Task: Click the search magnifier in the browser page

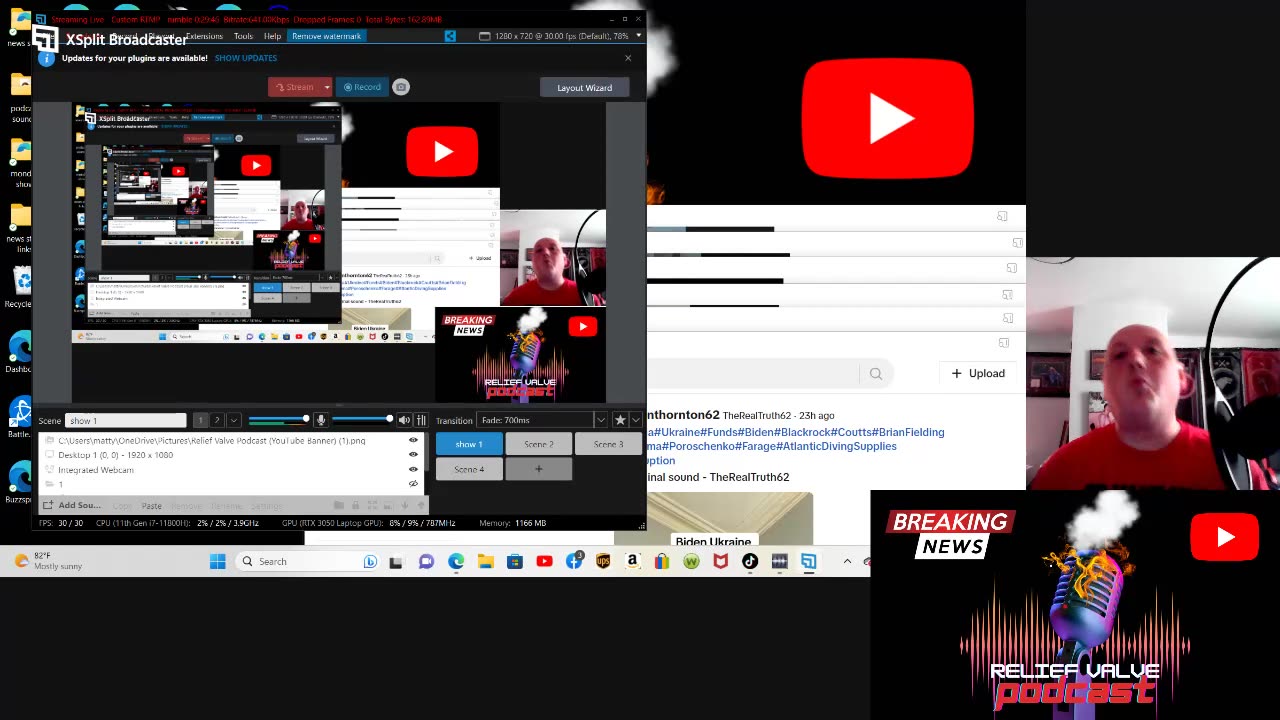Action: click(876, 374)
